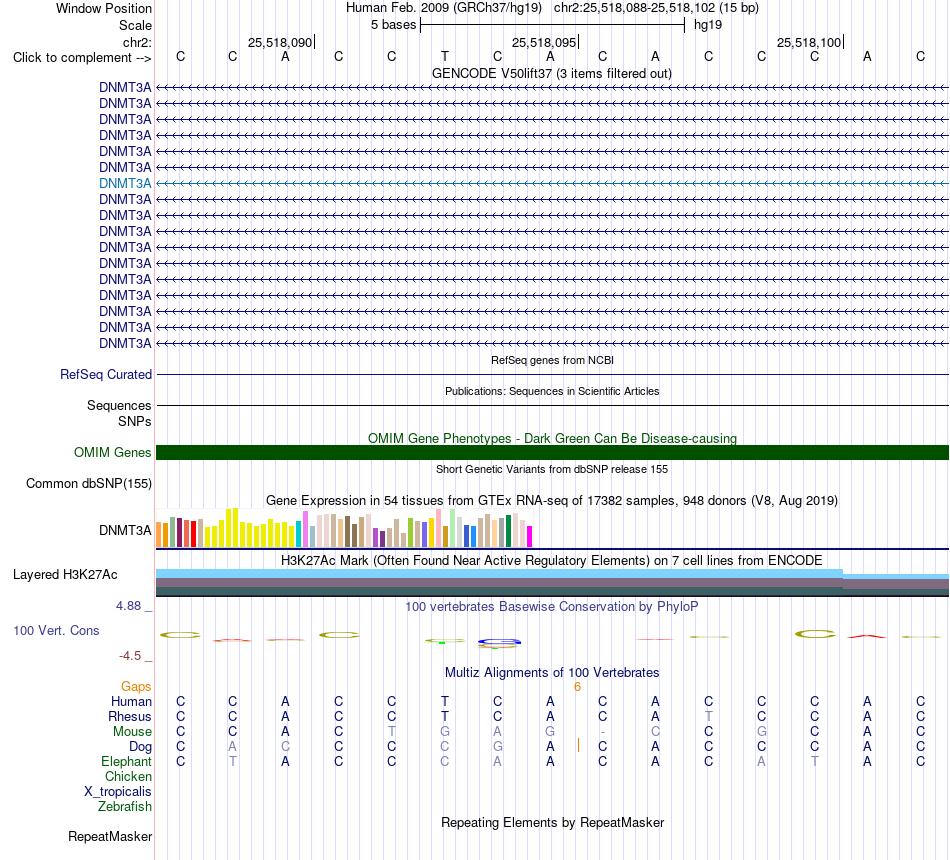Open "Short Genetic Variants from dbSNP release 155" title

552,469
